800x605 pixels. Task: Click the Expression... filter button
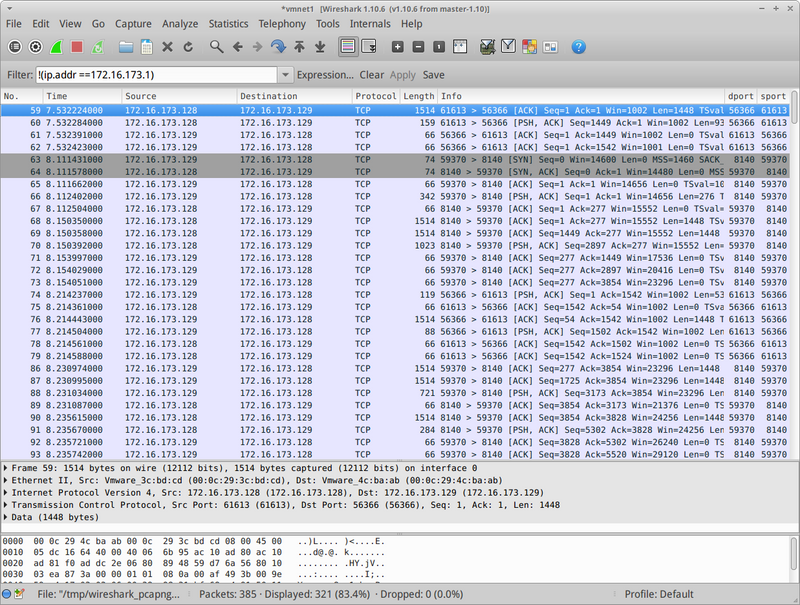point(325,75)
